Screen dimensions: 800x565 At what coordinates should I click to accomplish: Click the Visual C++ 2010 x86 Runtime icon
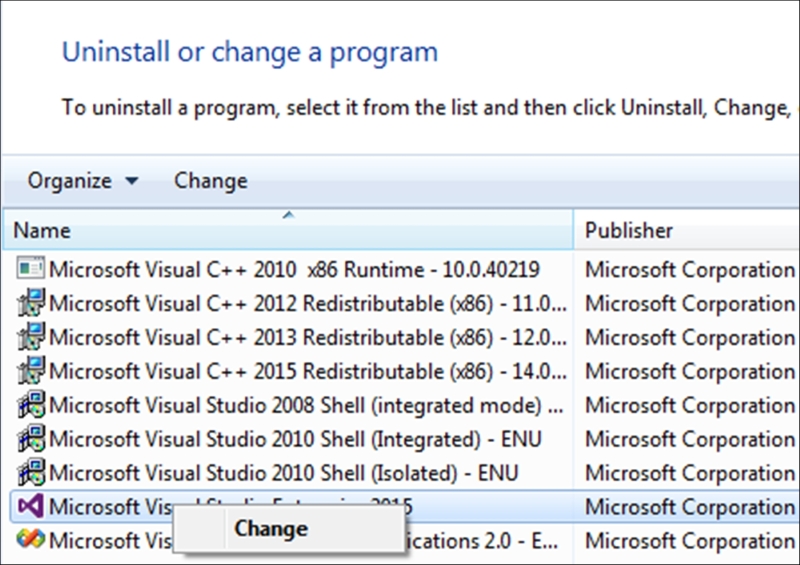click(x=31, y=267)
